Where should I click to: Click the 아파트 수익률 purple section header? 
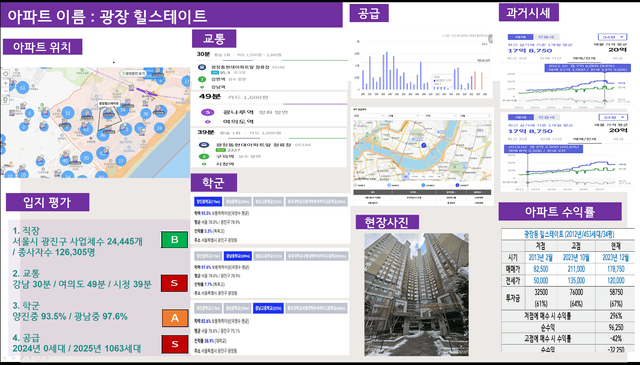[x=560, y=211]
